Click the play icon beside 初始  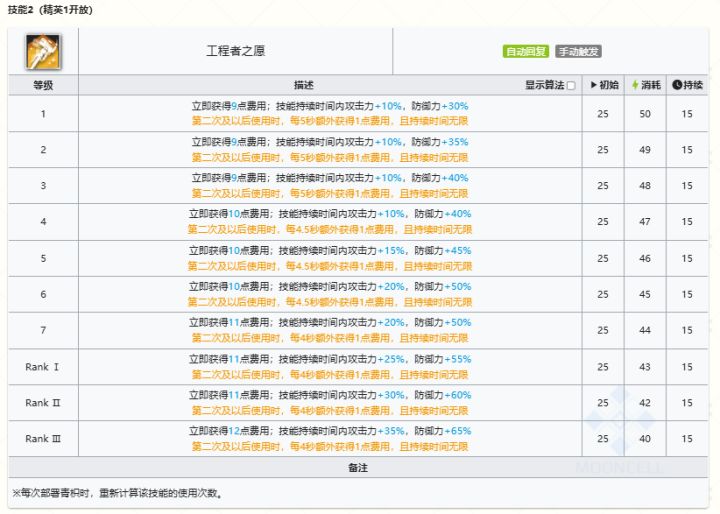point(595,85)
